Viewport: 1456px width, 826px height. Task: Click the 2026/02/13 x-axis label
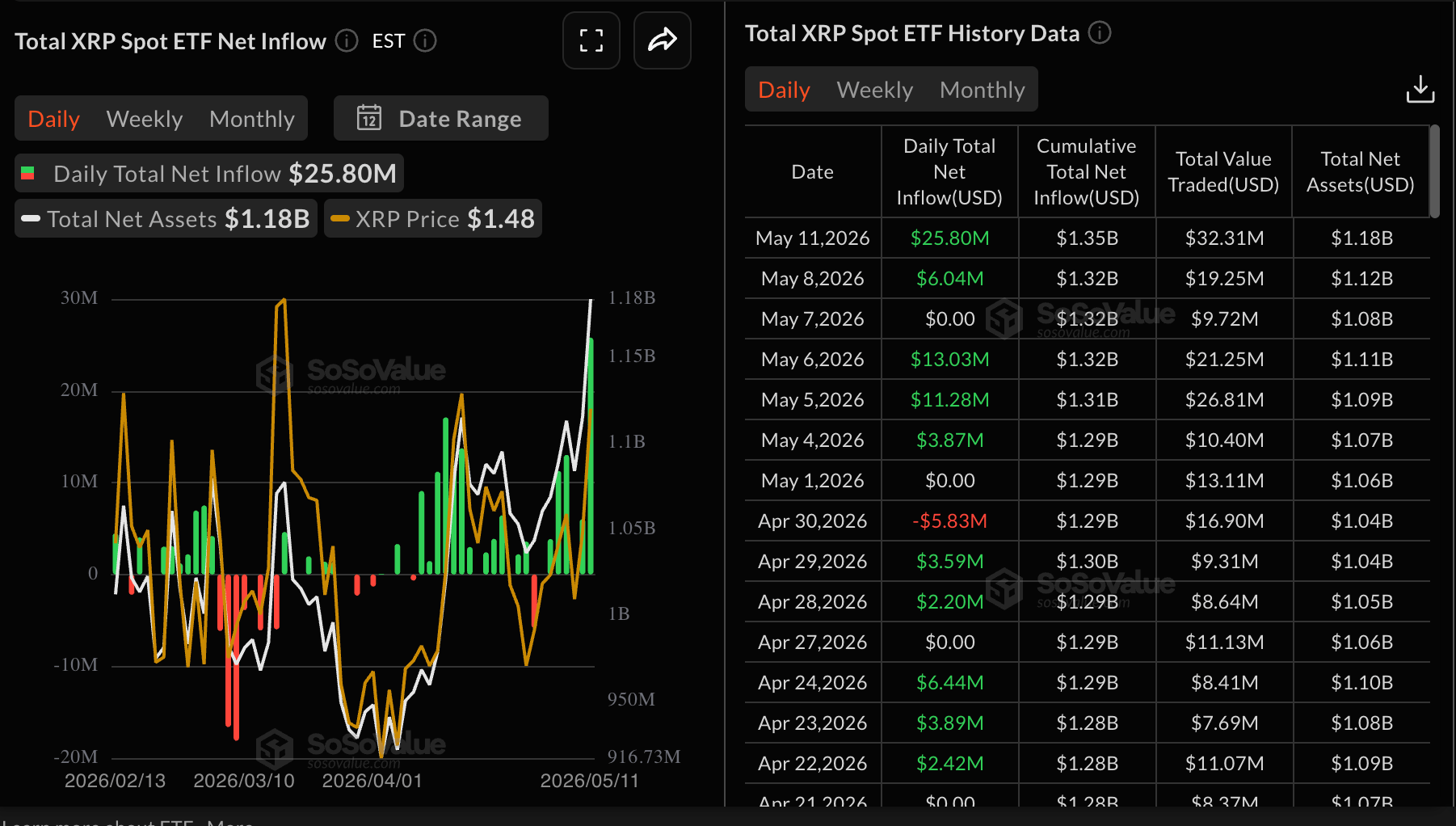pos(115,781)
